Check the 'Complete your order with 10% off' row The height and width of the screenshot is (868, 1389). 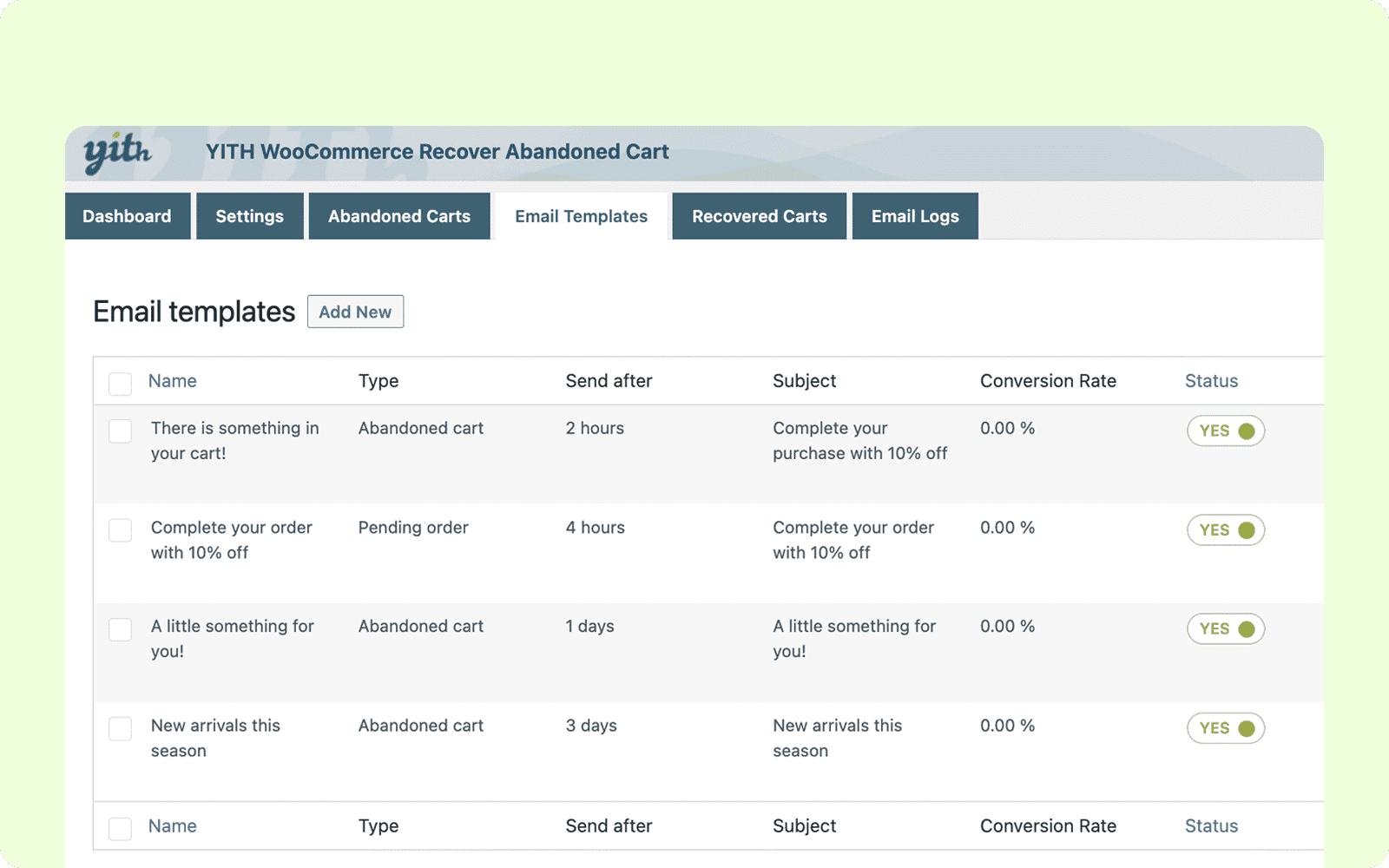coord(120,530)
